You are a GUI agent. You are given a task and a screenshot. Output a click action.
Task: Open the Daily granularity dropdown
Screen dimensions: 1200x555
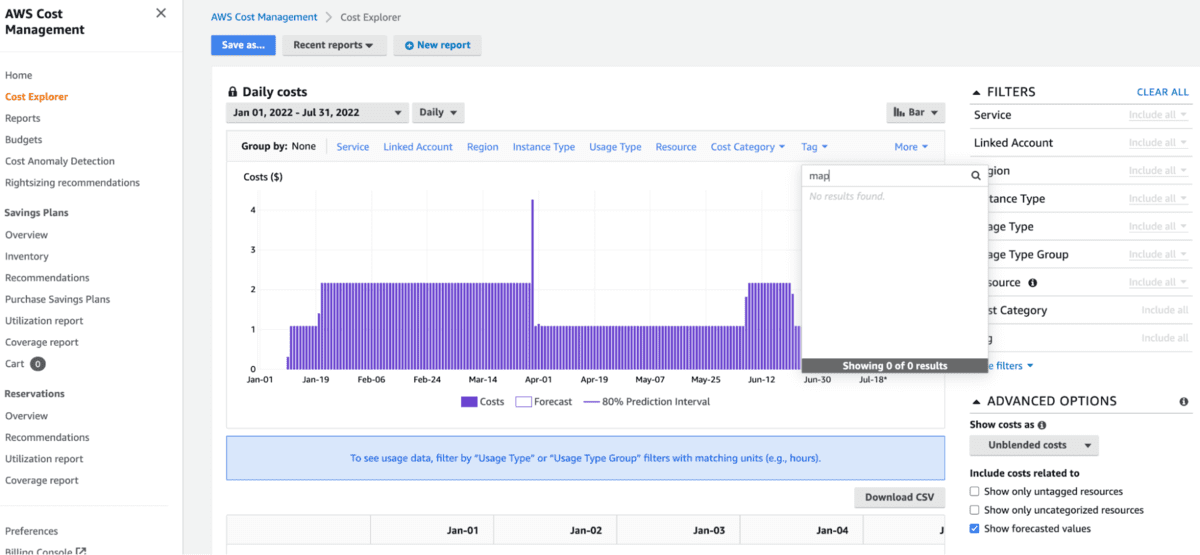439,113
